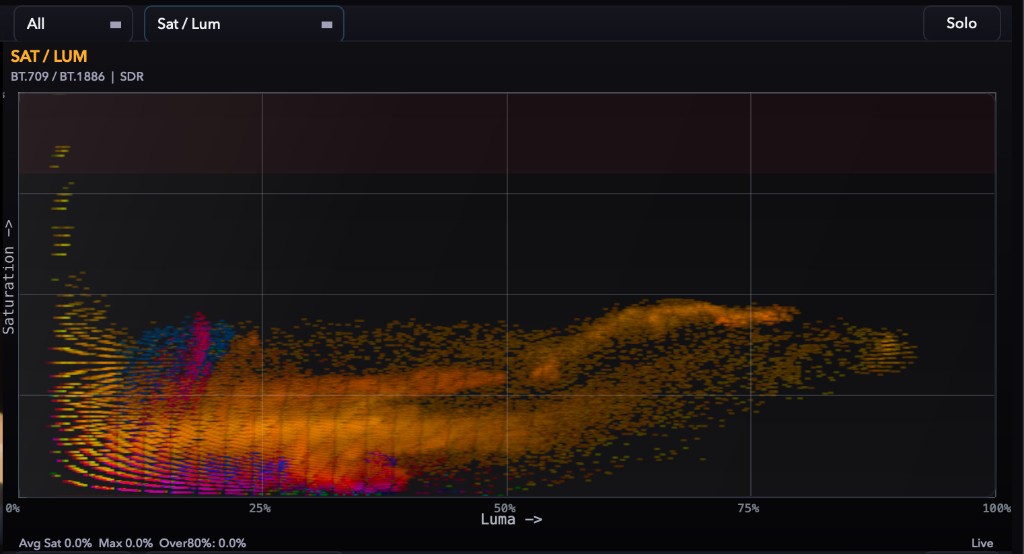The height and width of the screenshot is (554, 1024).
Task: Click the 25% luma axis label
Action: [x=259, y=508]
